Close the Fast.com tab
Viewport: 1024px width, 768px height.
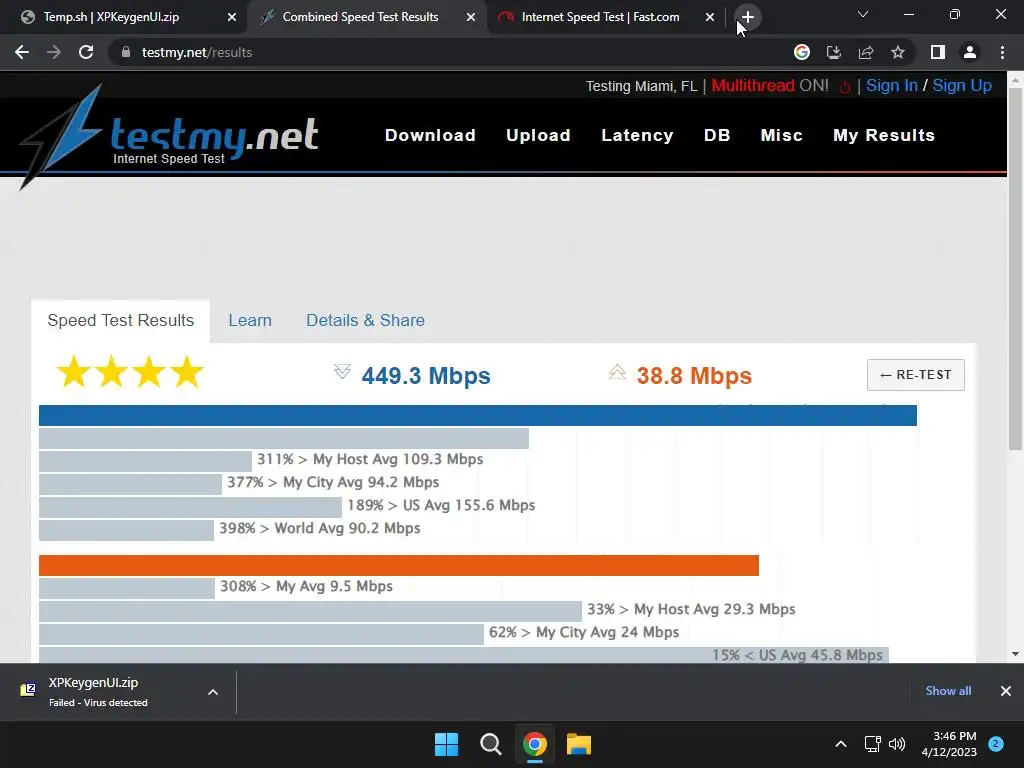710,17
